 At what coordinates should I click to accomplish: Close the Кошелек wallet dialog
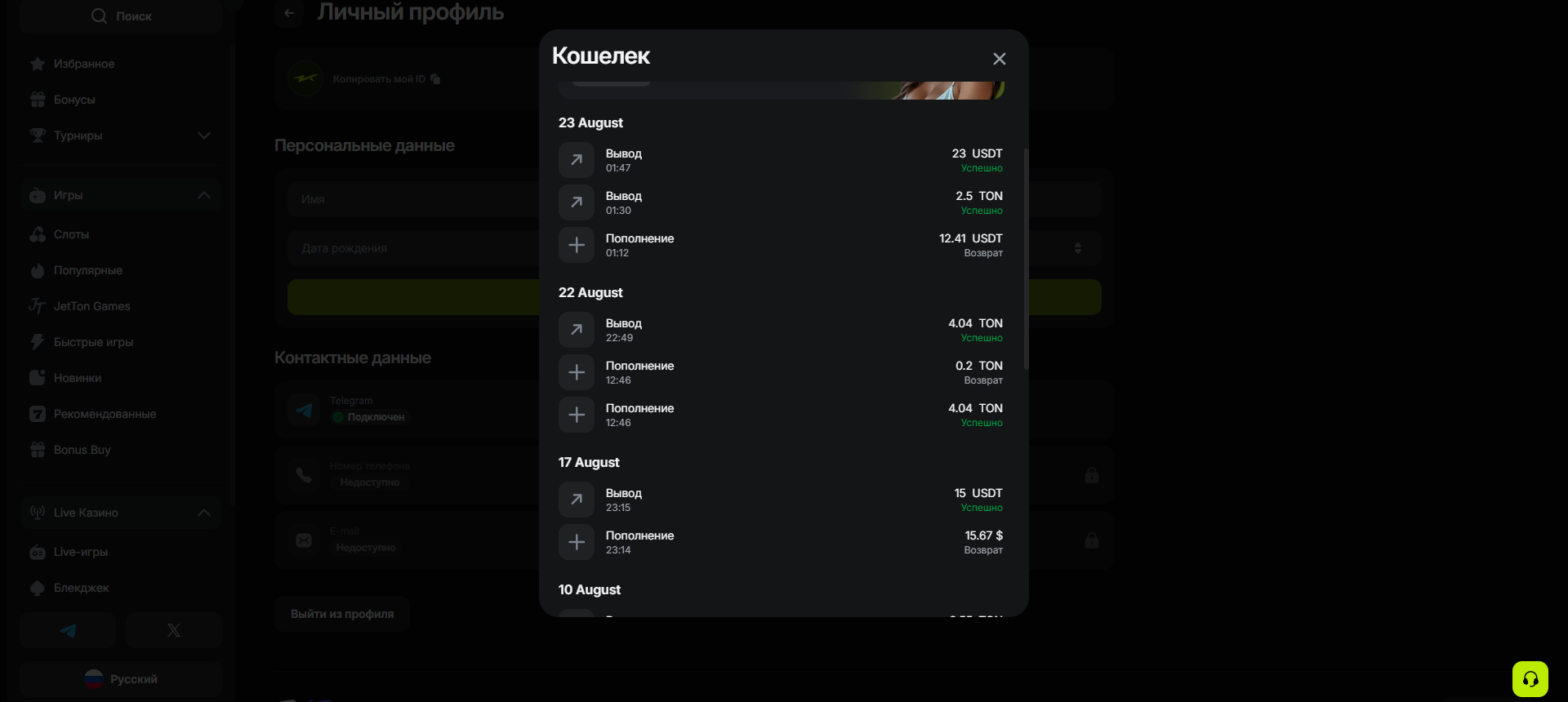coord(999,59)
